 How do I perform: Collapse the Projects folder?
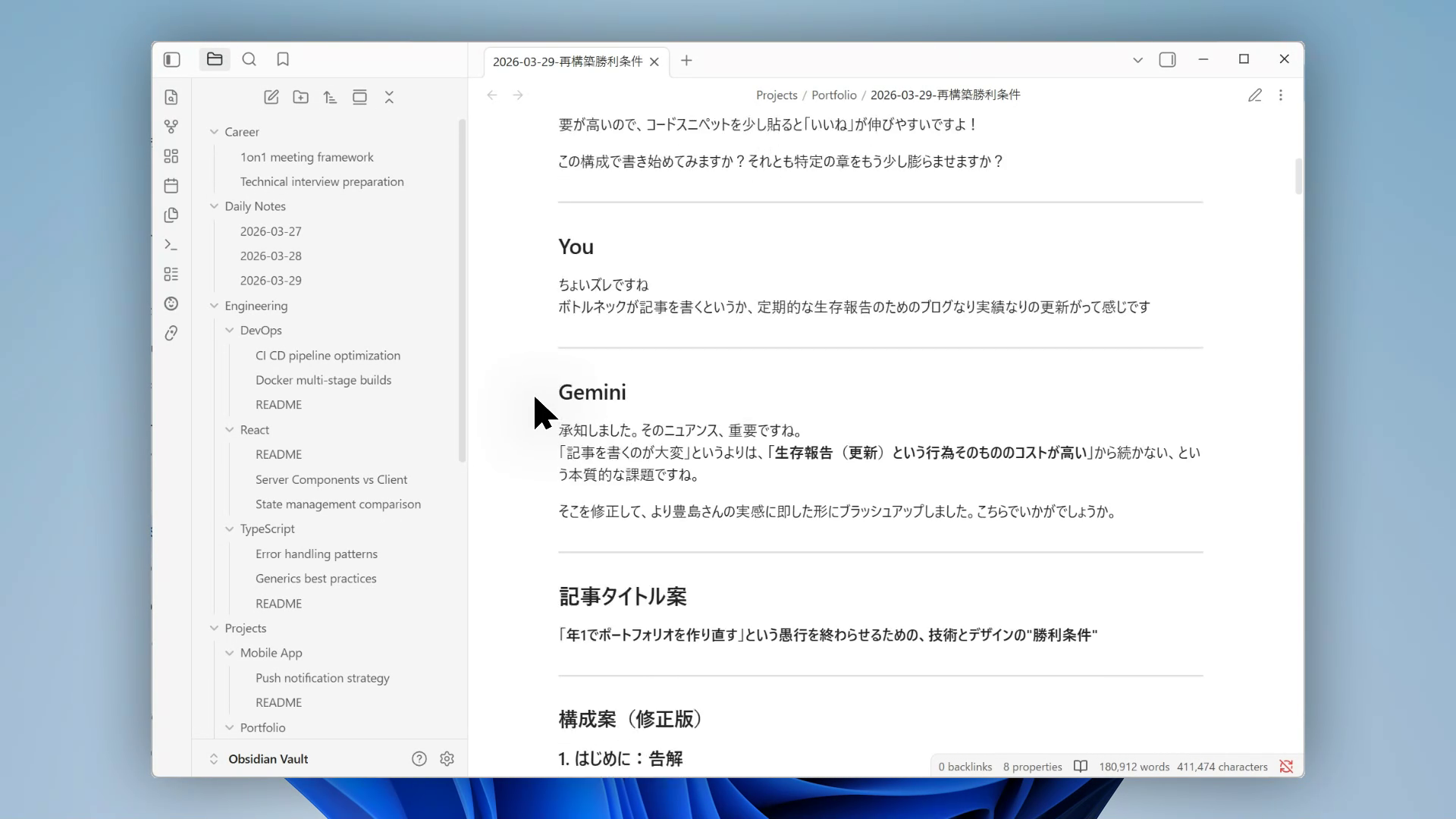pyautogui.click(x=214, y=629)
